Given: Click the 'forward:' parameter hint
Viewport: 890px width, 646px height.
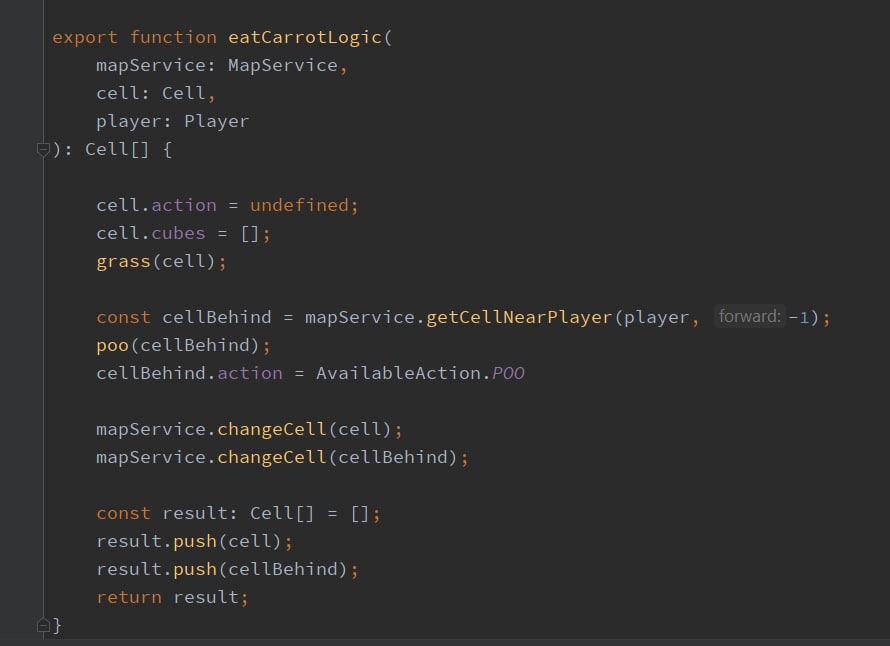Looking at the screenshot, I should point(749,316).
